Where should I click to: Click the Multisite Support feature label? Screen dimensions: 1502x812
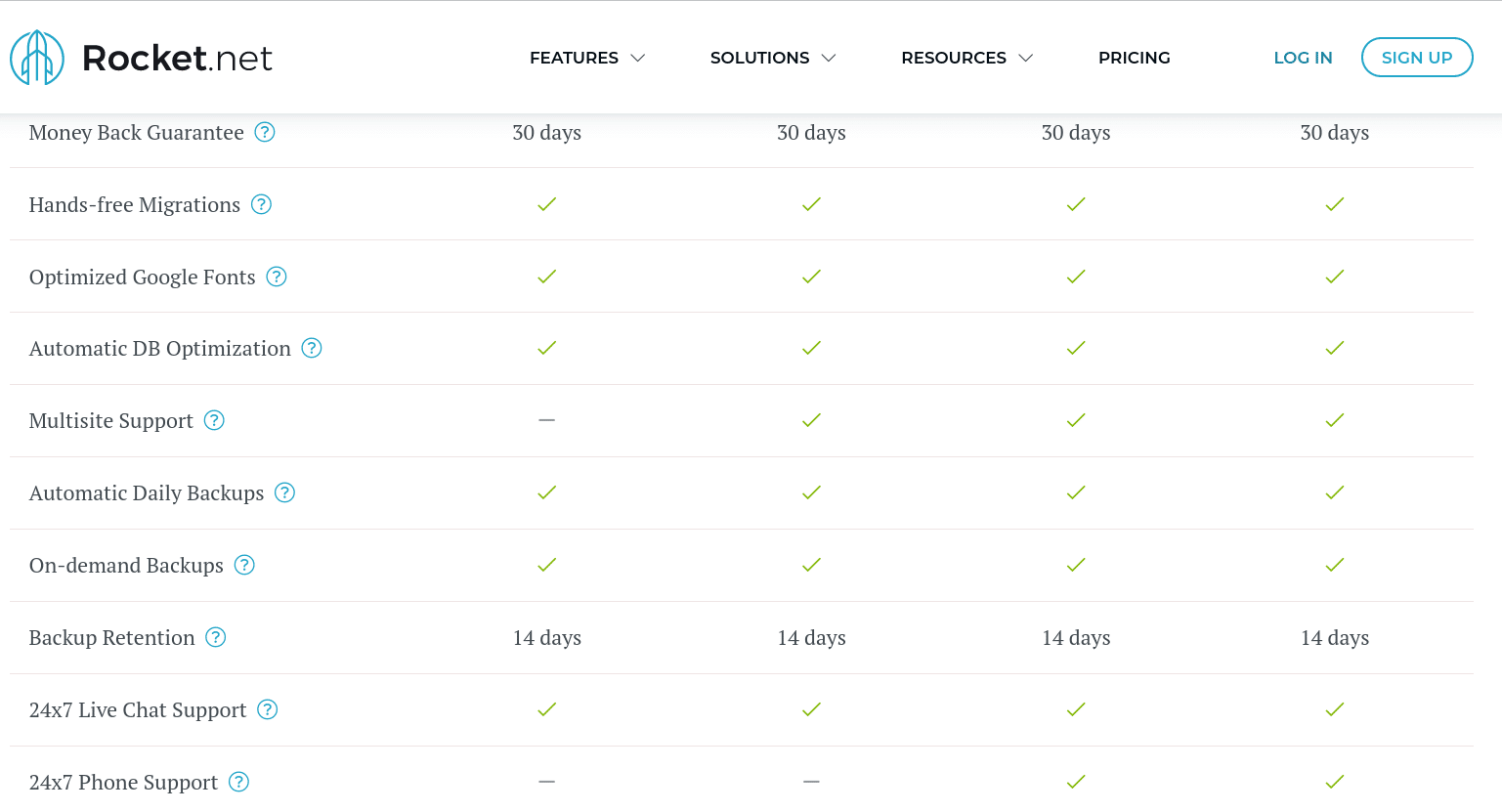tap(111, 421)
